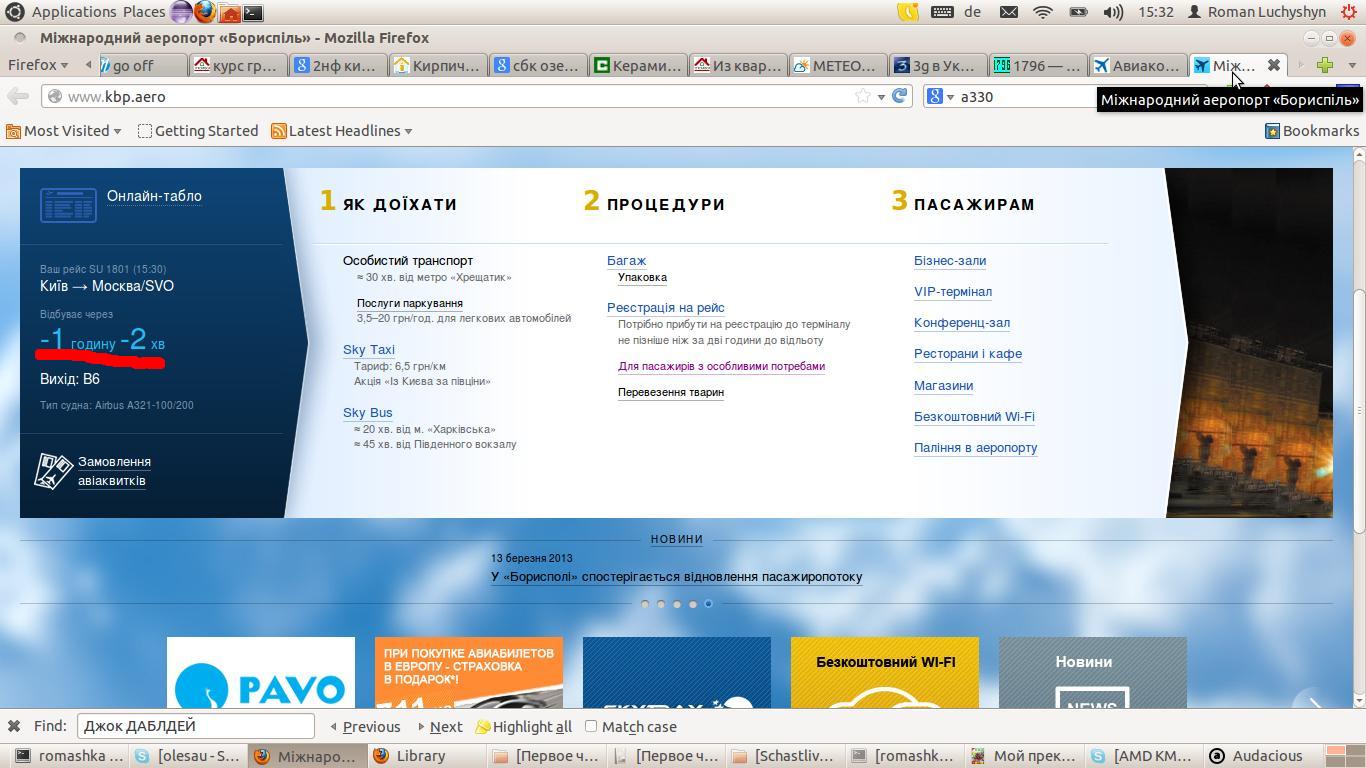Open the Sky Taxi link
This screenshot has width=1366, height=768.
point(369,350)
